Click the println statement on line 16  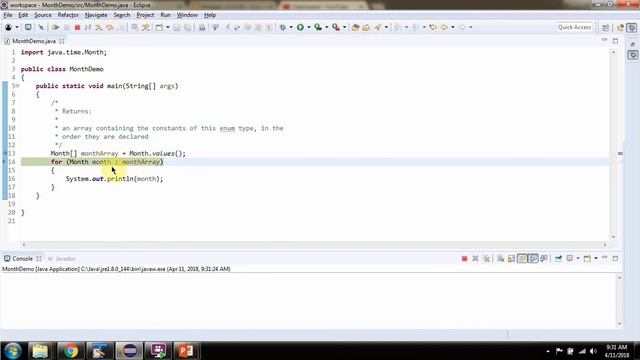click(114, 179)
